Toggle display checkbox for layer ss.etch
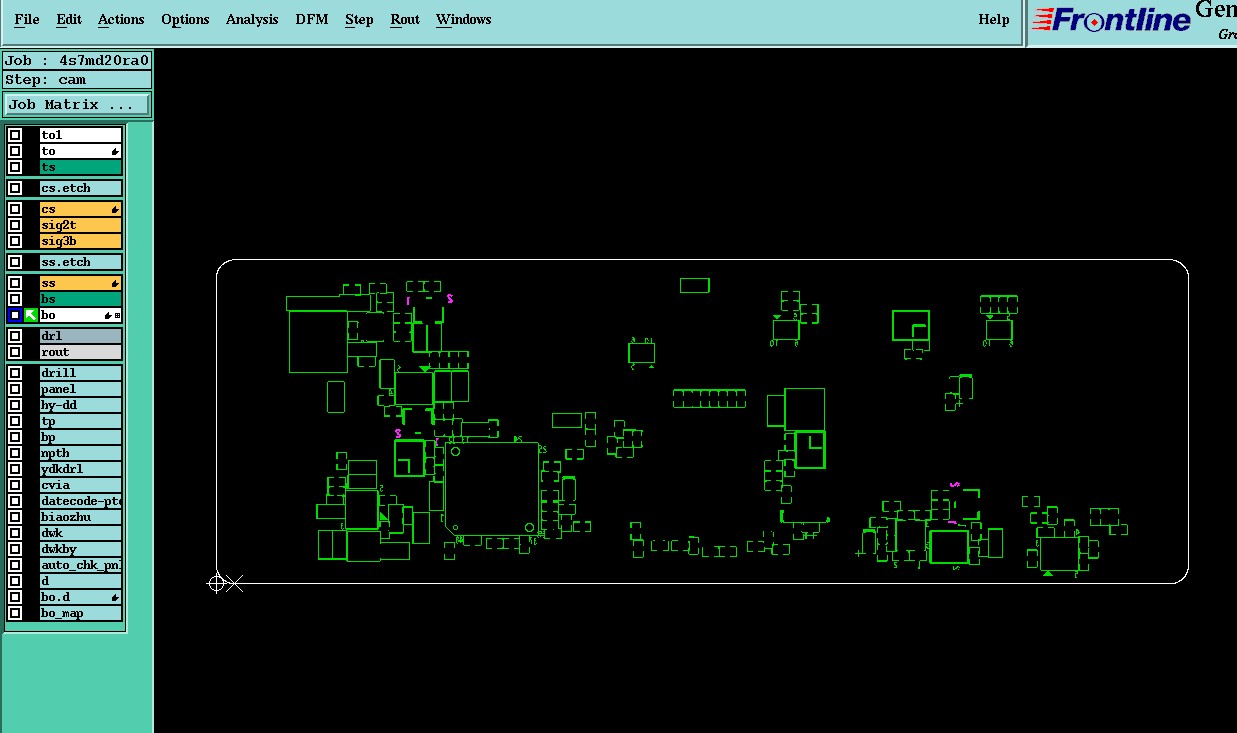The width and height of the screenshot is (1237, 733). [x=15, y=262]
